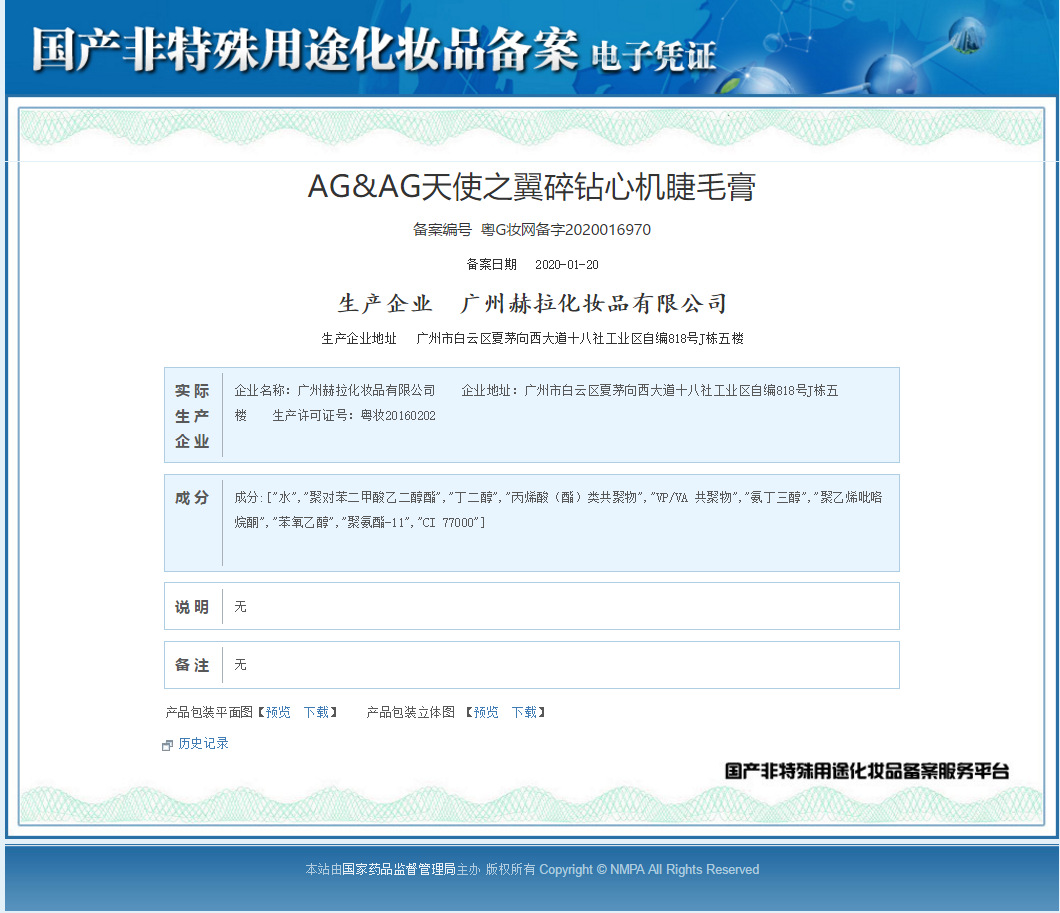Image resolution: width=1060 pixels, height=913 pixels.
Task: Click the 广州赫拉化妆品有限公司 producer heading
Action: coord(592,304)
